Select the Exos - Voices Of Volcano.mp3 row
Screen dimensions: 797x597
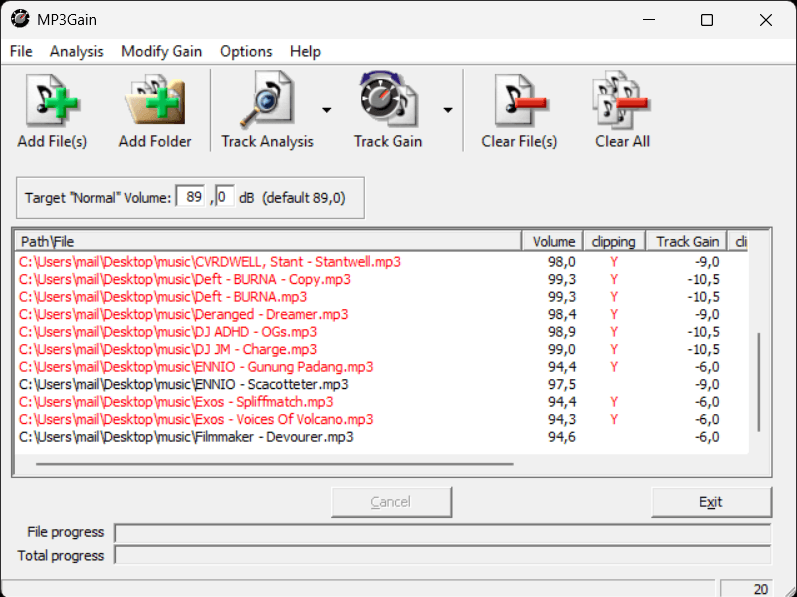pyautogui.click(x=382, y=419)
